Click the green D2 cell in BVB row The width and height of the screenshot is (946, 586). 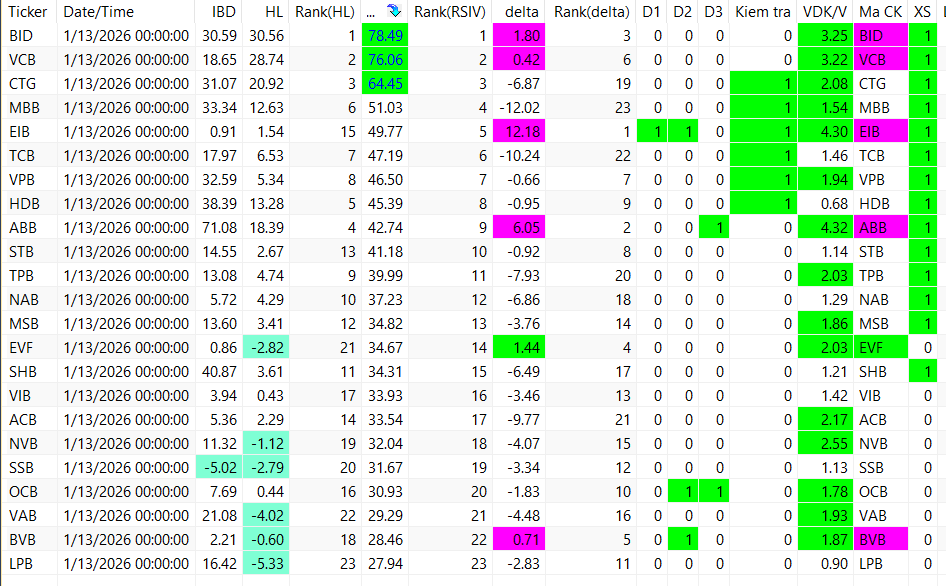click(683, 540)
